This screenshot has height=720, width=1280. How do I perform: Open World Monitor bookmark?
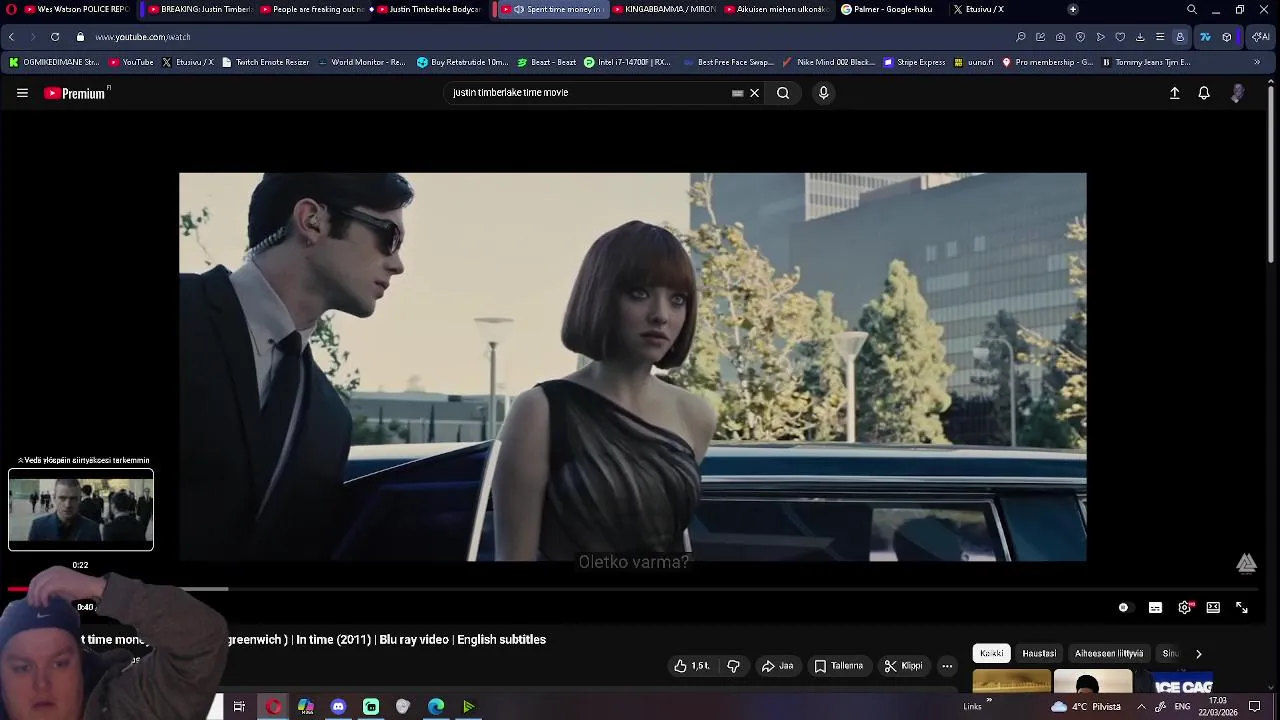(361, 62)
